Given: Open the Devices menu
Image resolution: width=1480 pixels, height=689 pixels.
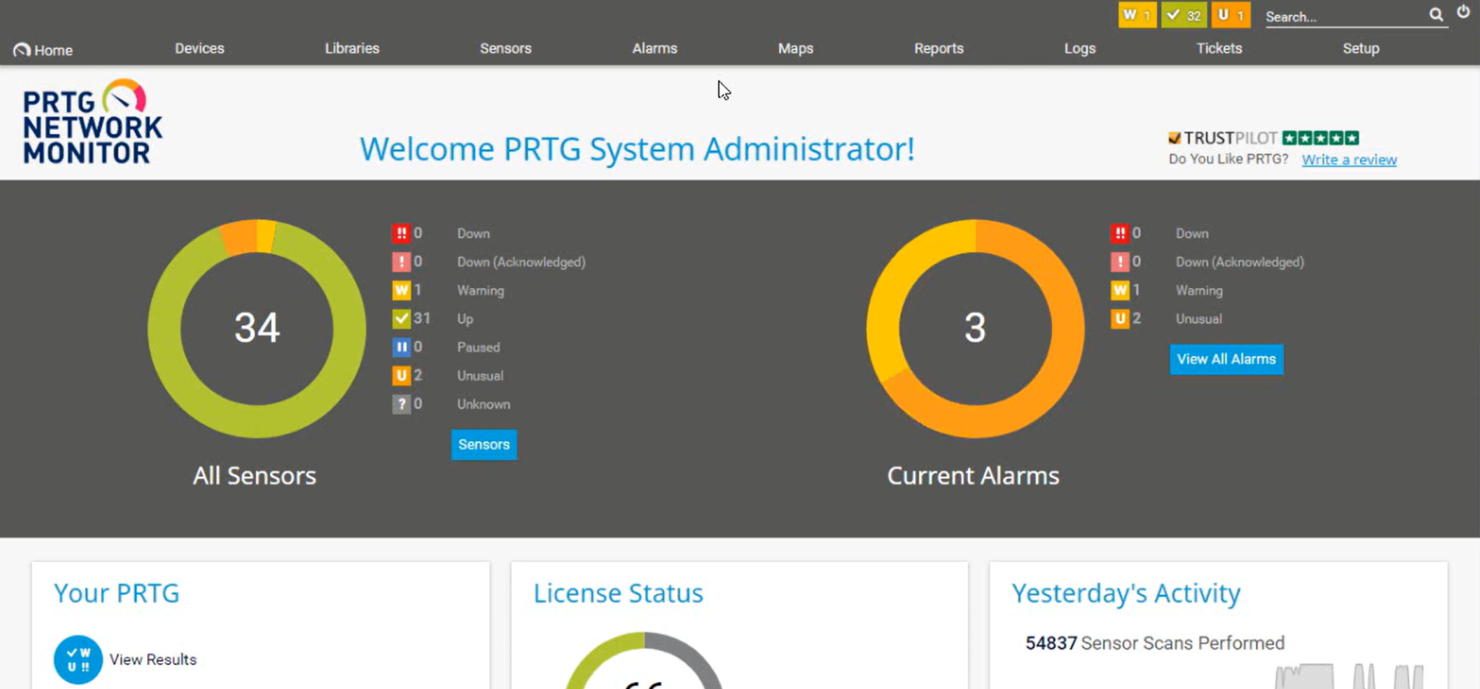Looking at the screenshot, I should 199,48.
